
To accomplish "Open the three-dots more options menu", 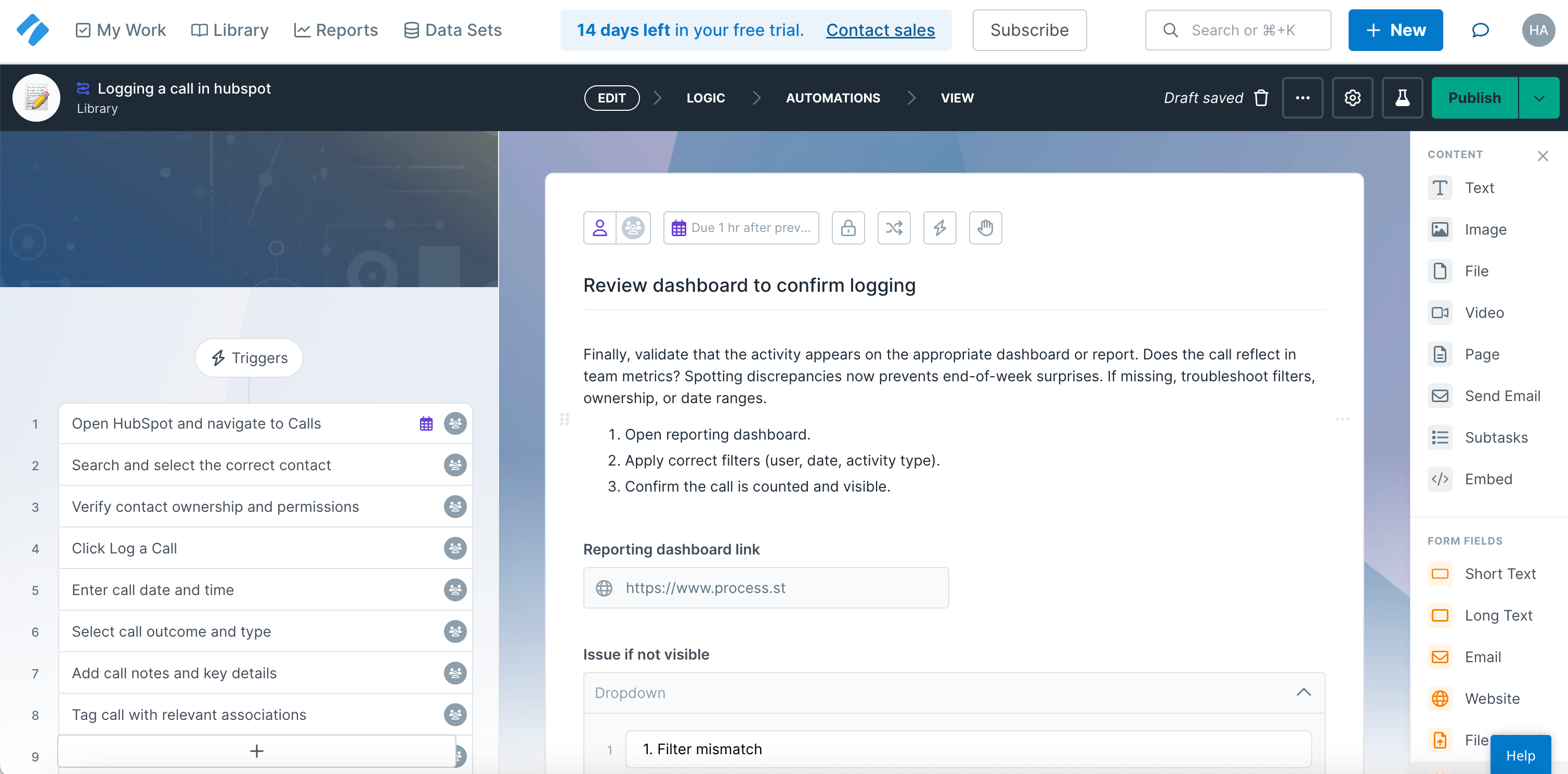I will (1303, 97).
